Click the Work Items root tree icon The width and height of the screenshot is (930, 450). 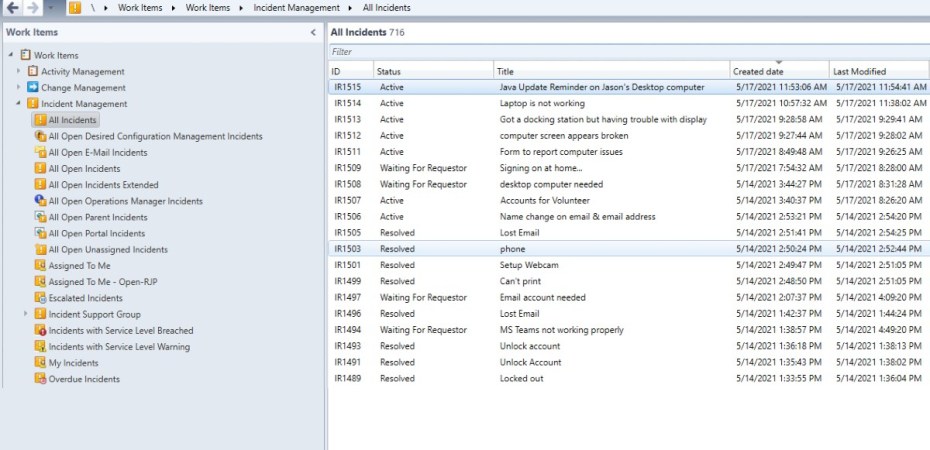pos(26,55)
